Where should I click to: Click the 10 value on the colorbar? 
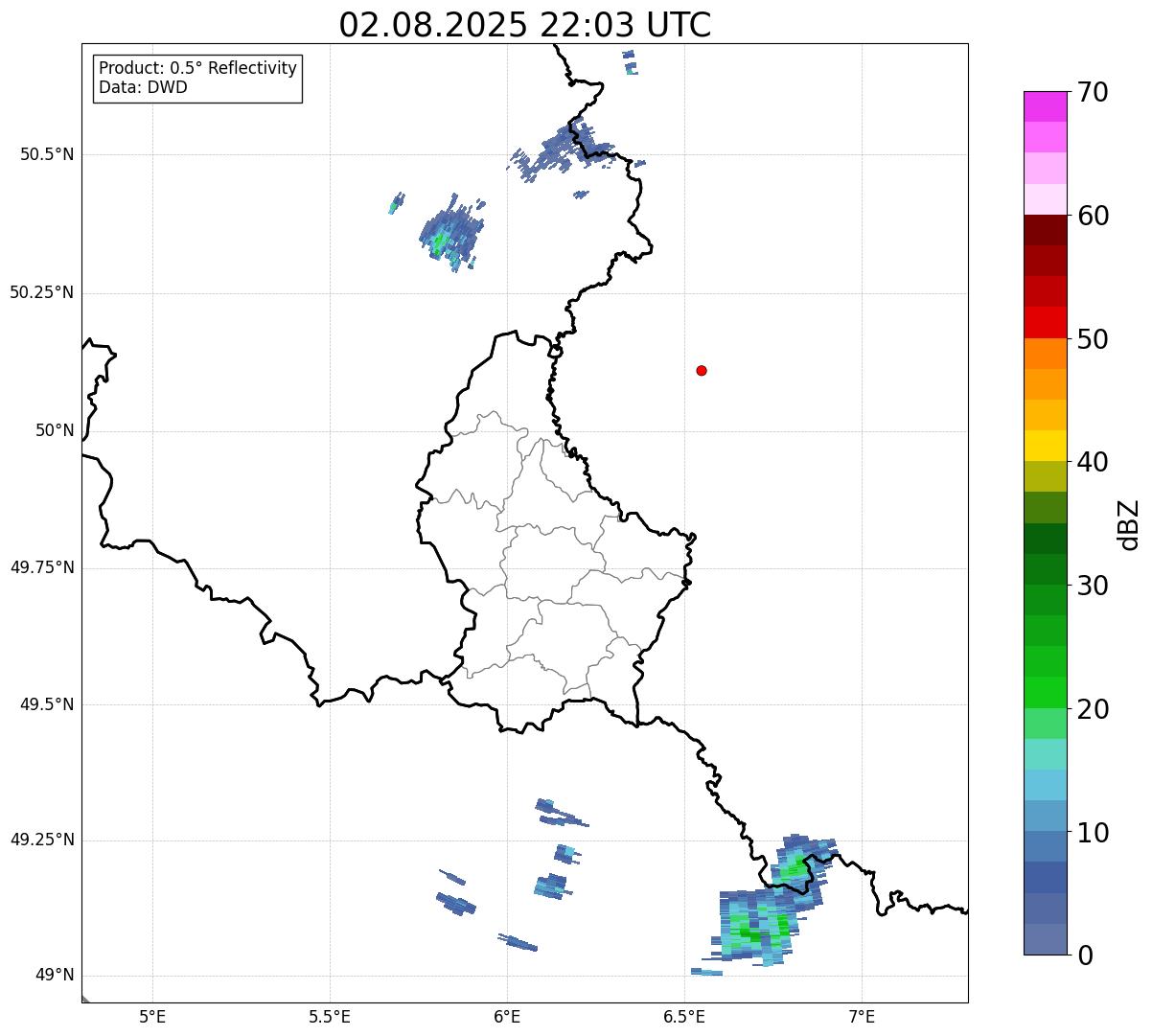[x=1094, y=832]
